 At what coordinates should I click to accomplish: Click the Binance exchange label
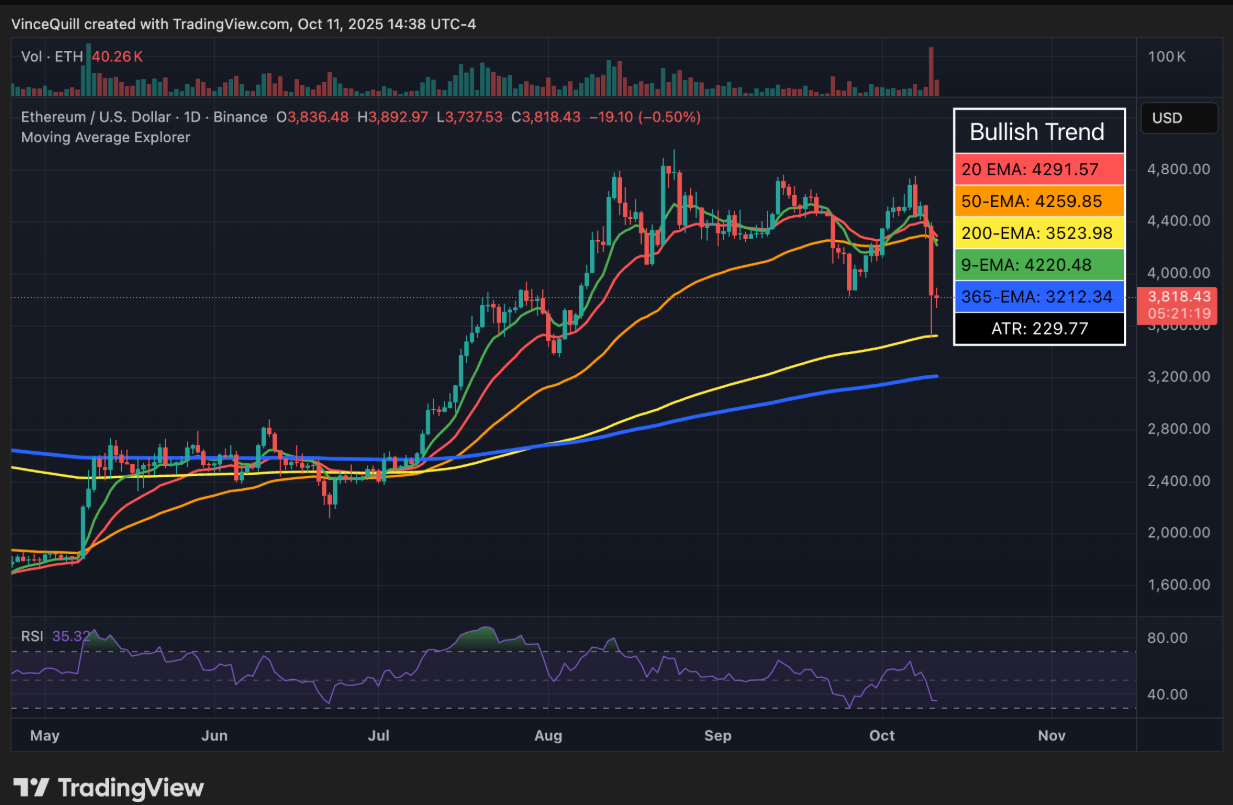(240, 116)
